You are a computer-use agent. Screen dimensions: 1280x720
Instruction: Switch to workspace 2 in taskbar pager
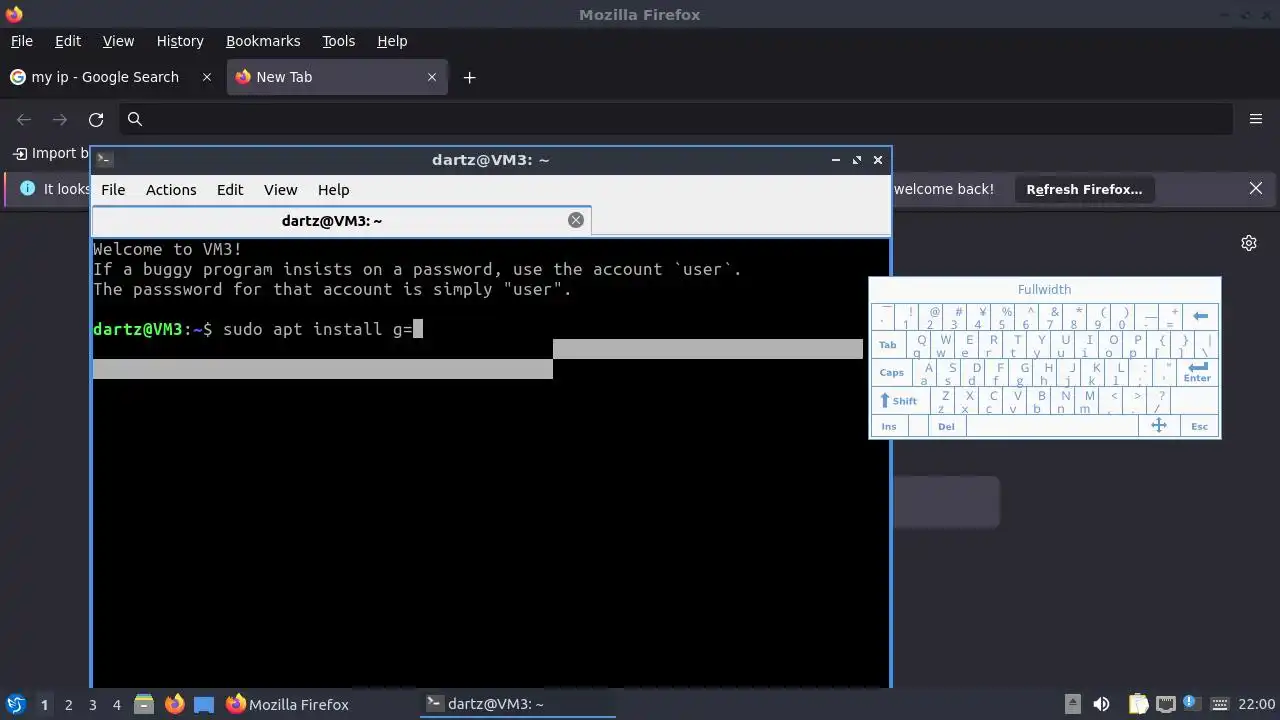click(68, 704)
